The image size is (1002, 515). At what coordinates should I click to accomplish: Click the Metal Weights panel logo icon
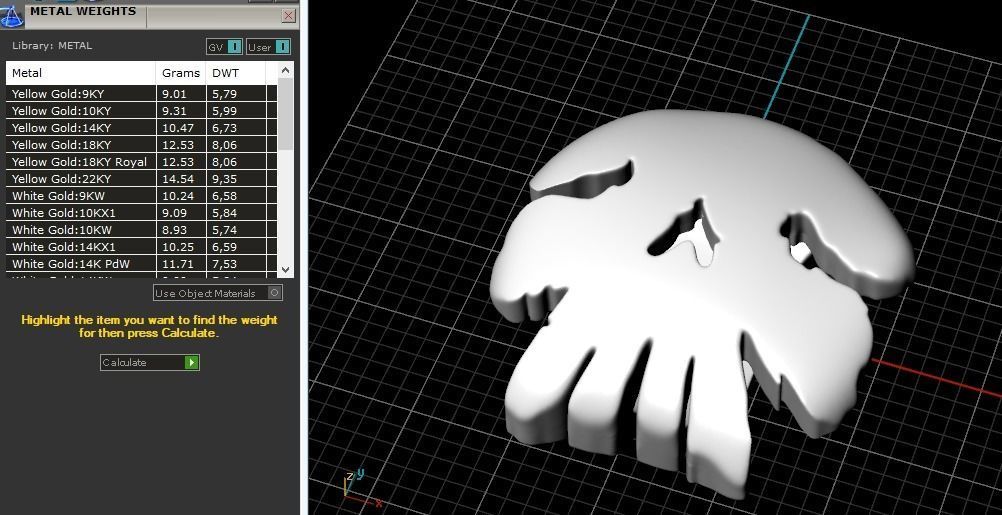click(x=12, y=17)
